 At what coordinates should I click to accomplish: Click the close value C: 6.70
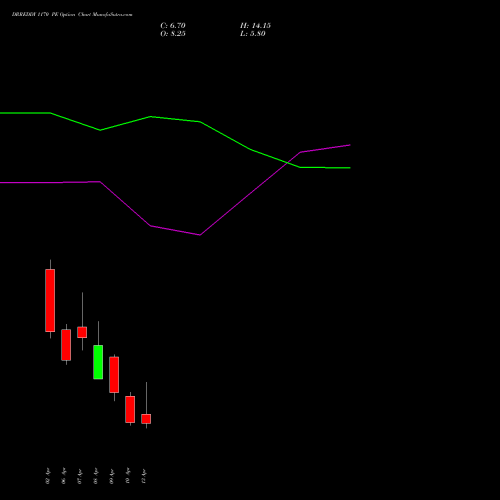tap(173, 26)
